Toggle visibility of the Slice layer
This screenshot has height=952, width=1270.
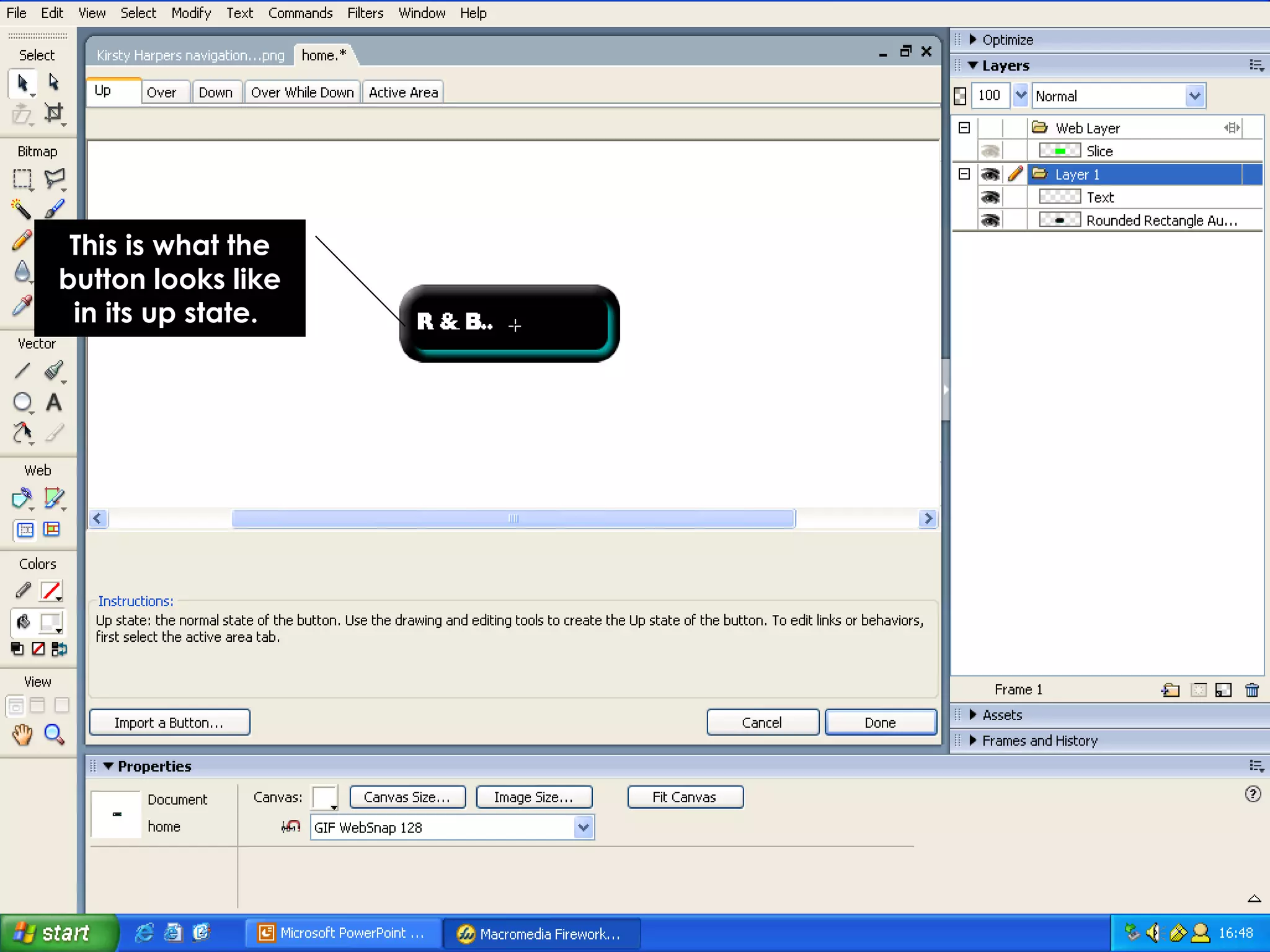990,151
